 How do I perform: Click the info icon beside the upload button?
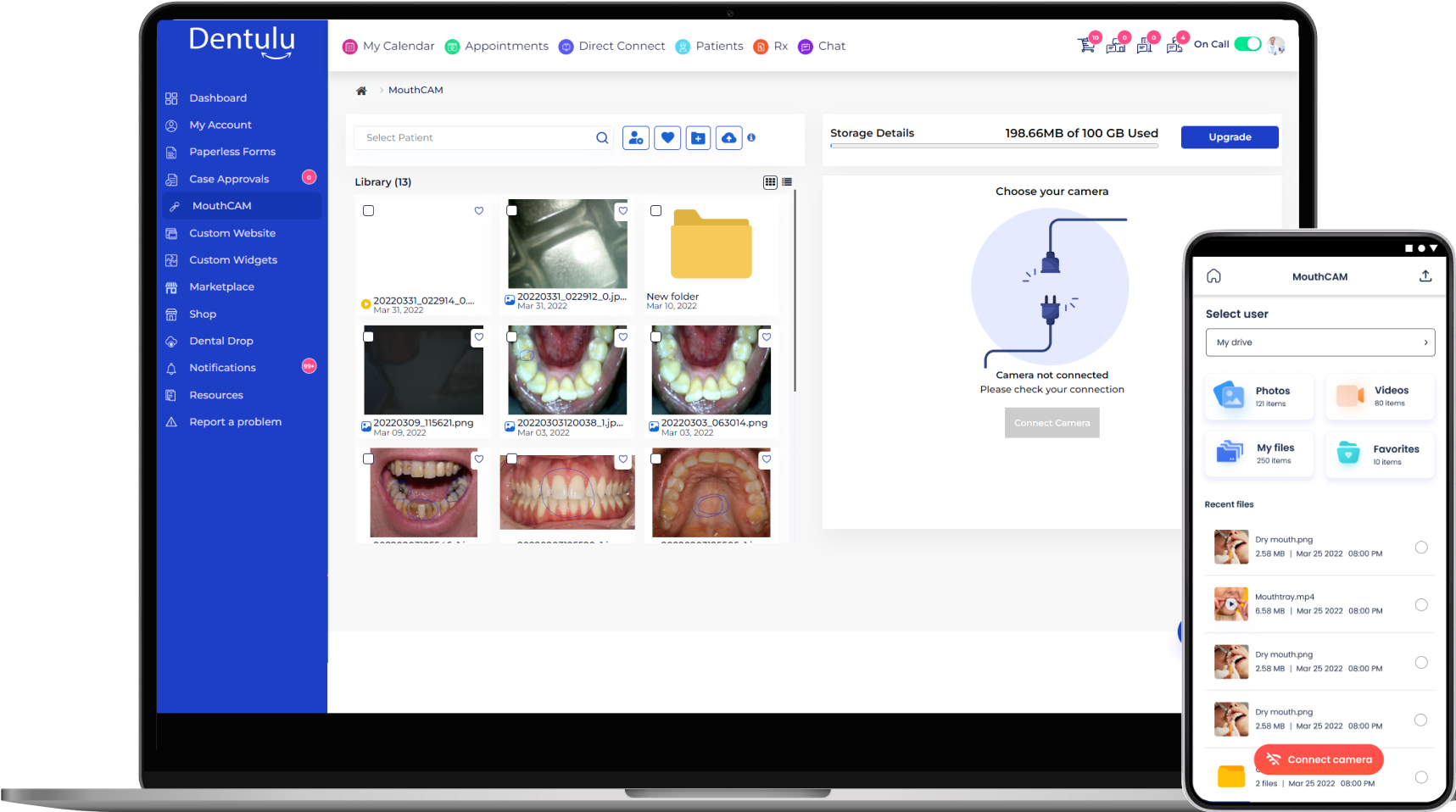751,137
